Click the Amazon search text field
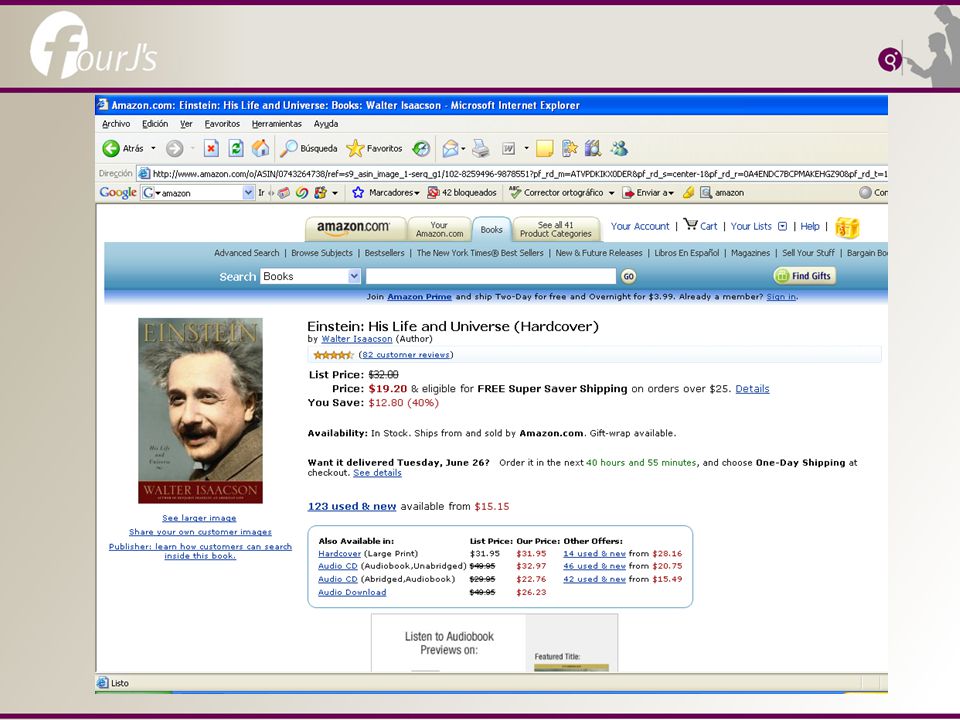Screen dimensions: 960x720 (x=491, y=276)
